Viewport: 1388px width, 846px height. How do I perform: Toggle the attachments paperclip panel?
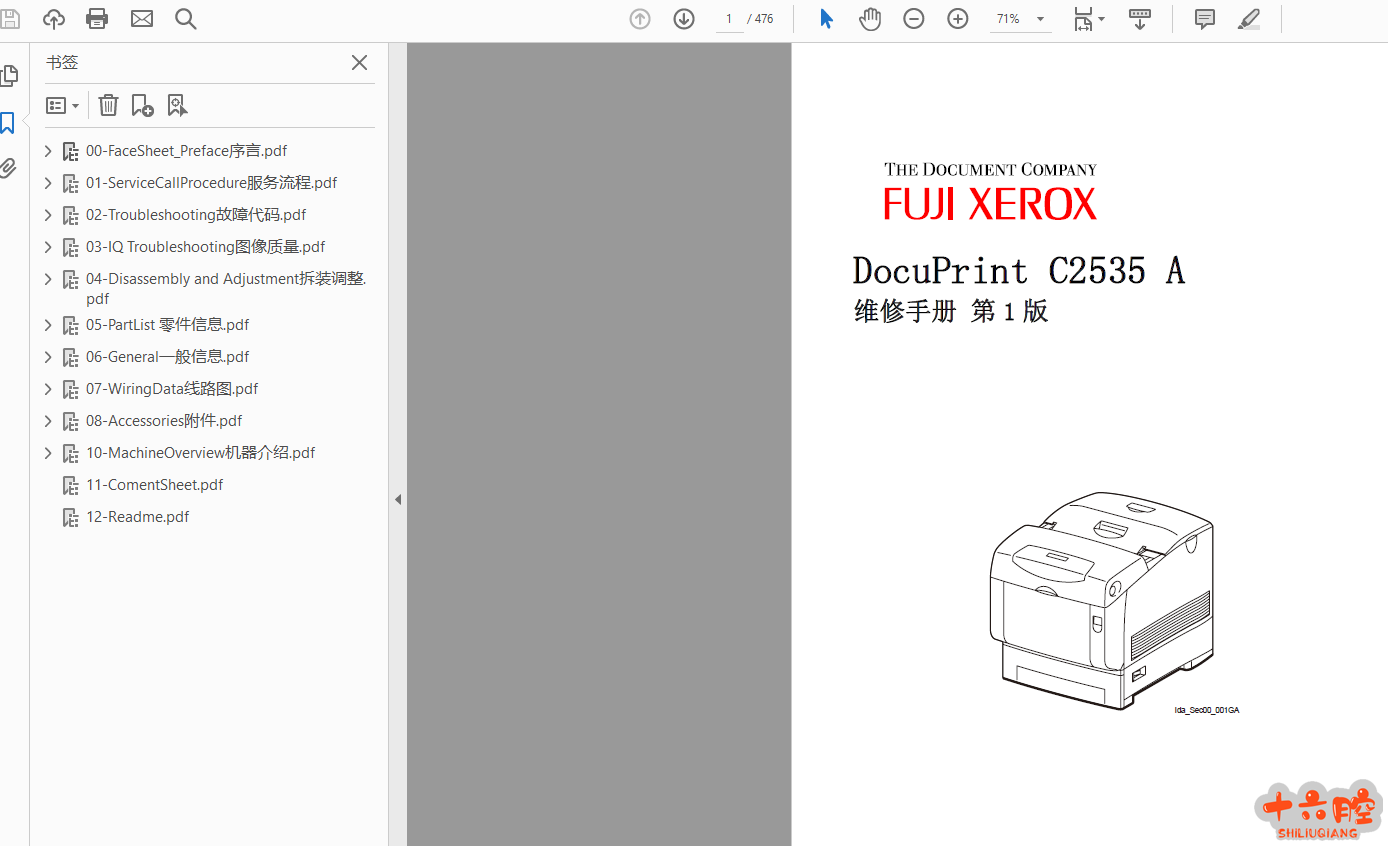[x=8, y=168]
